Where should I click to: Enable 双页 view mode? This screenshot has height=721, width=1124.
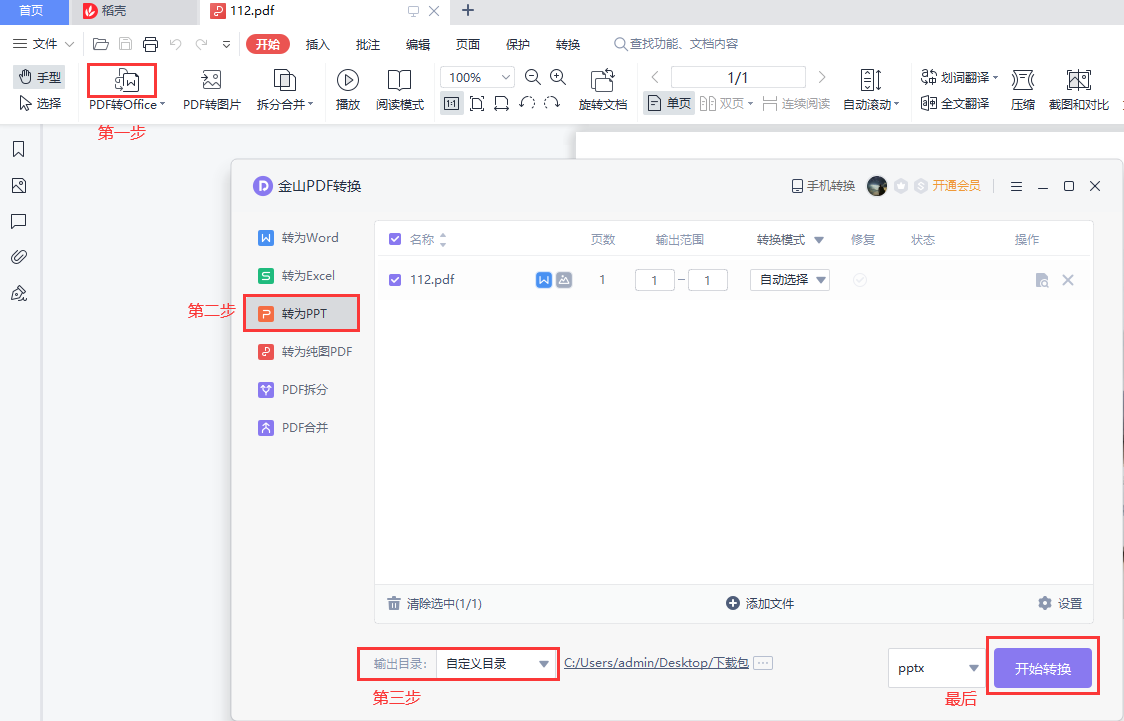click(726, 103)
